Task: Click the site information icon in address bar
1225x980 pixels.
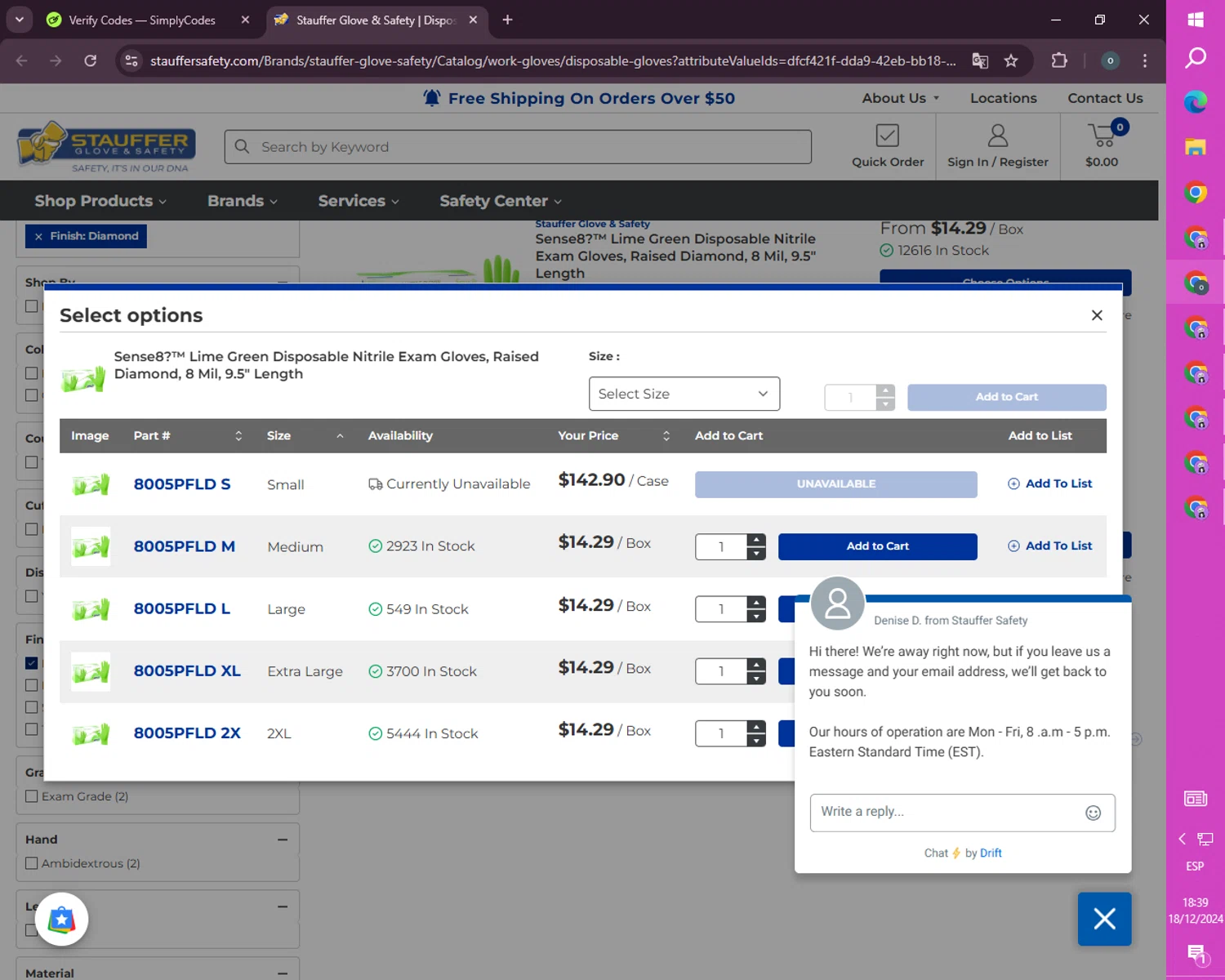Action: [131, 60]
